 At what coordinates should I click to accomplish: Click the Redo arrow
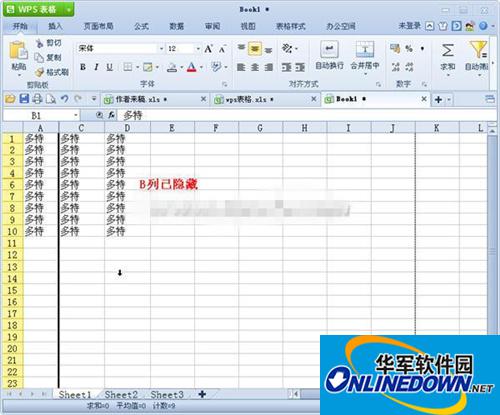(78, 99)
